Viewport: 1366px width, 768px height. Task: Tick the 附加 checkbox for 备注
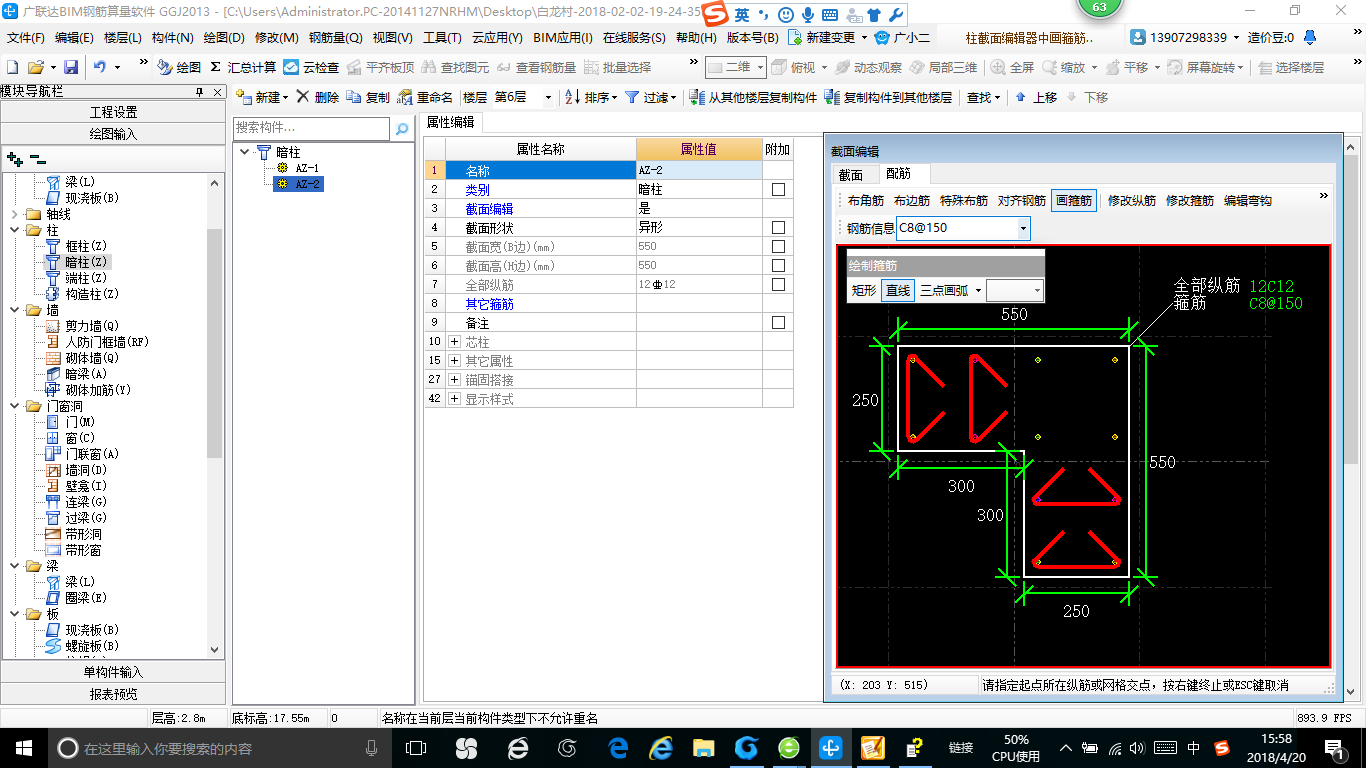click(x=778, y=323)
